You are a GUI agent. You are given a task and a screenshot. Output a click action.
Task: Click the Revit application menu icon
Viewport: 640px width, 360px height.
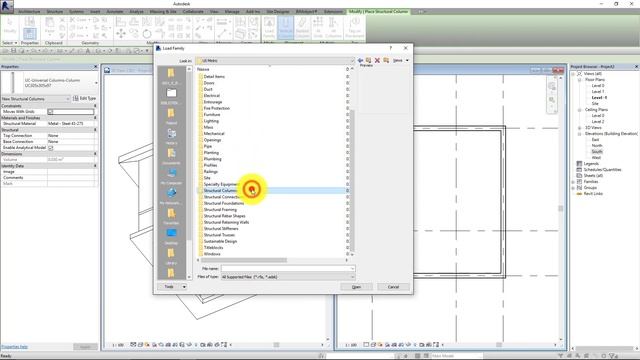(x=7, y=6)
